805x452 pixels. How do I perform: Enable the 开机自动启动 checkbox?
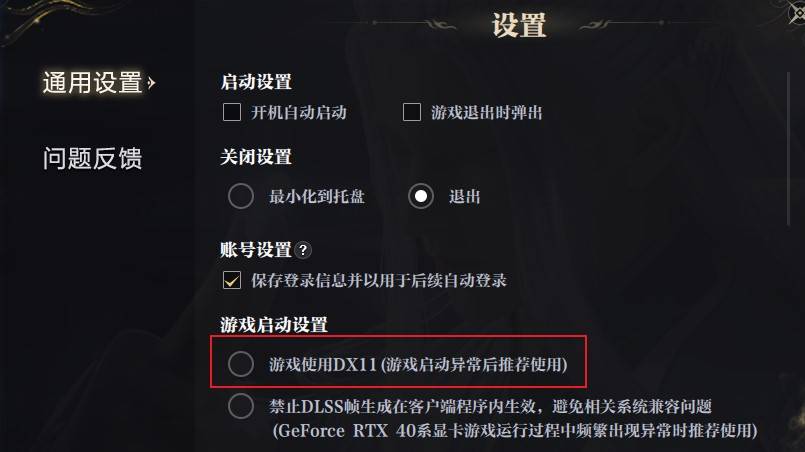click(232, 112)
